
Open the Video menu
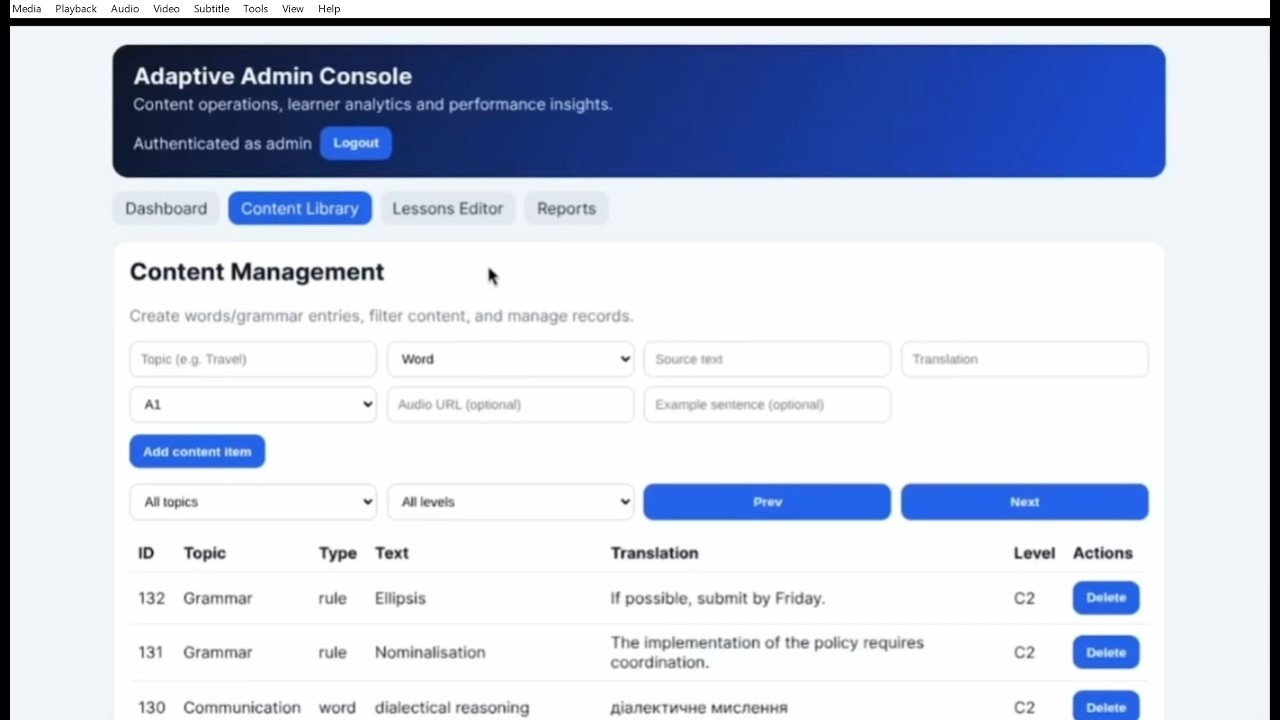[166, 9]
